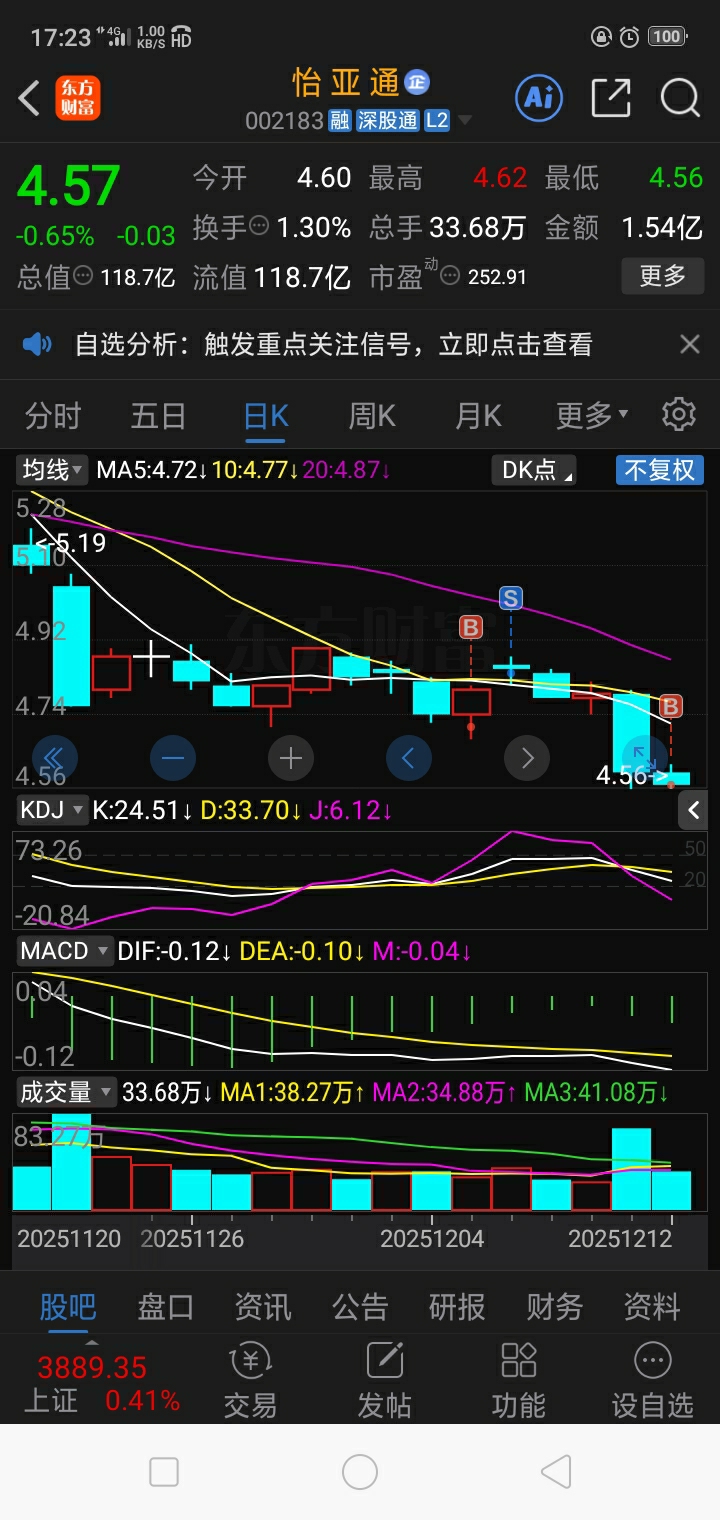The height and width of the screenshot is (1520, 720).
Task: Open chart settings gear icon
Action: pos(679,414)
